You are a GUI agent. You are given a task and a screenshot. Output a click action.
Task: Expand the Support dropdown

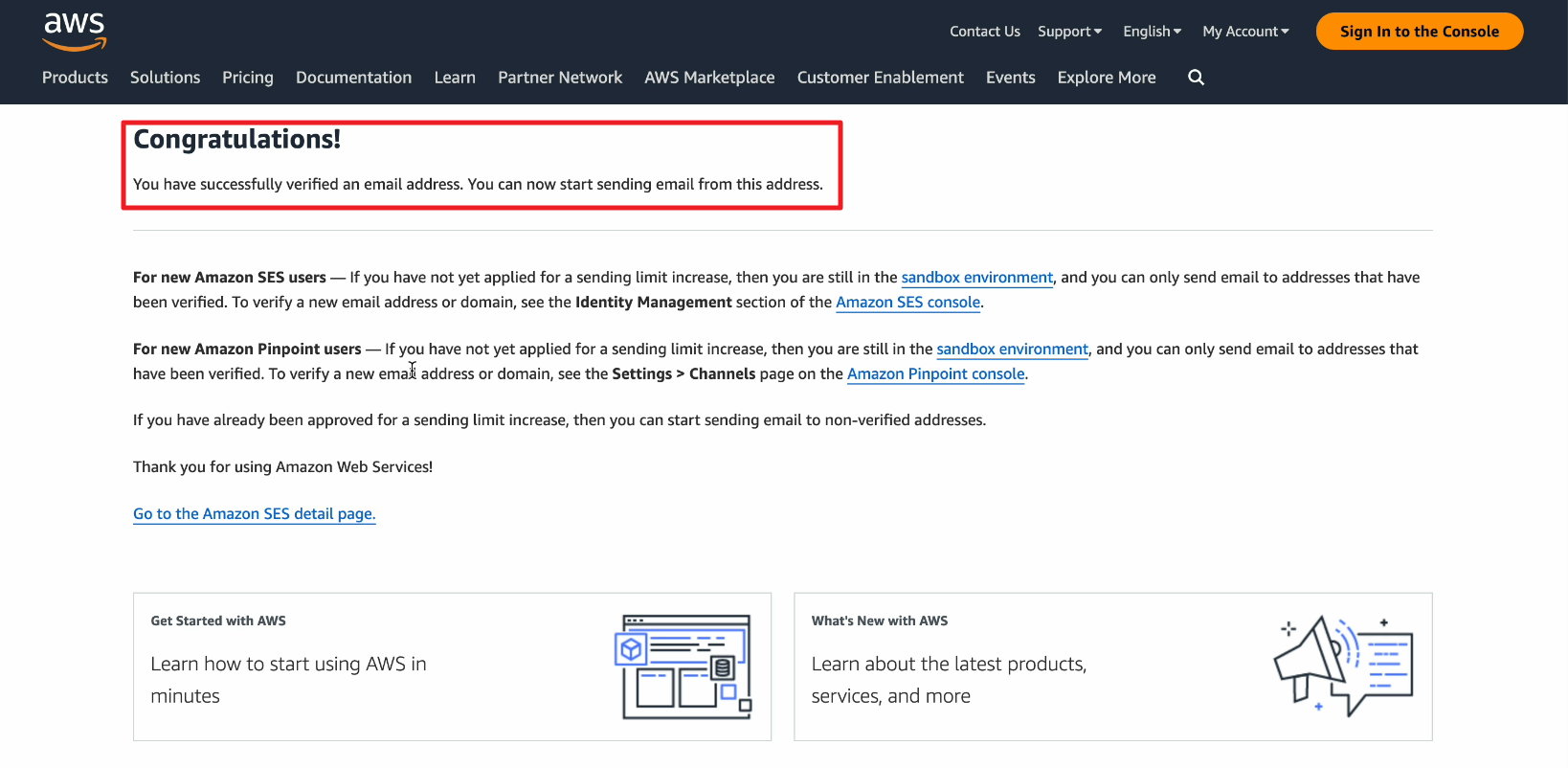(1069, 32)
